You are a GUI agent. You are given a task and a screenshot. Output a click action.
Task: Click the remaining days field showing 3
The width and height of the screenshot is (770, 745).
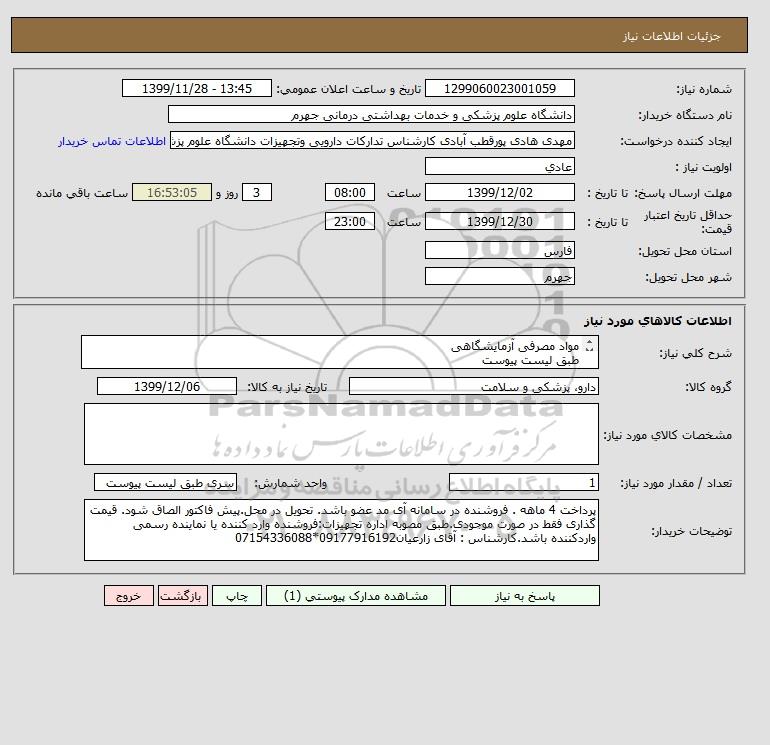coord(256,193)
